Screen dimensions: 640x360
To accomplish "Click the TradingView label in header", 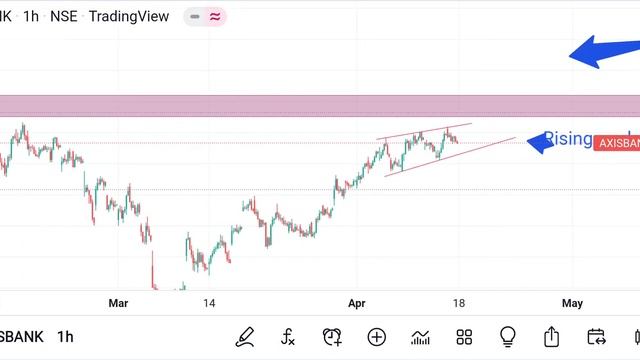I will (129, 16).
